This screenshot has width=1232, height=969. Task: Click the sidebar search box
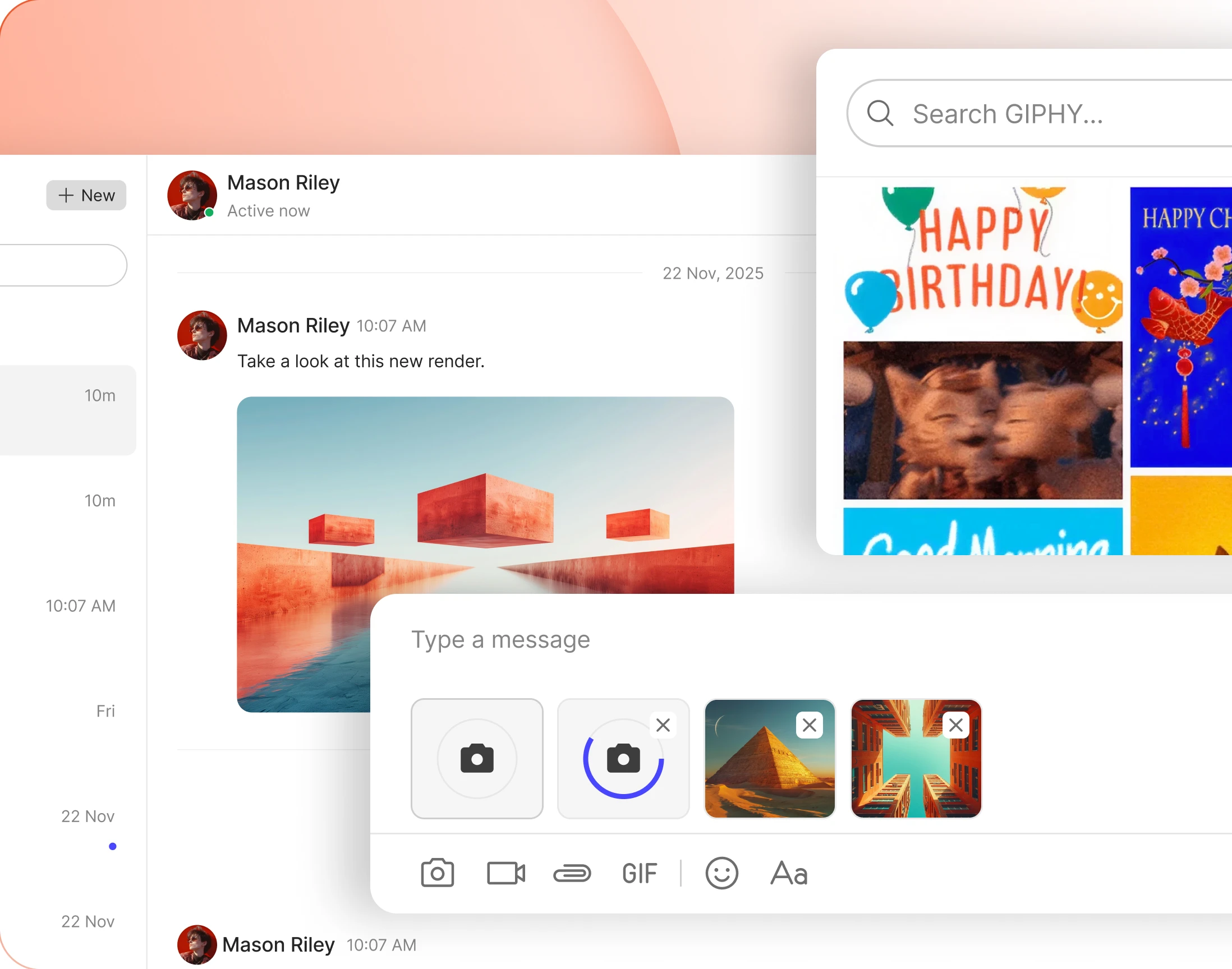62,265
